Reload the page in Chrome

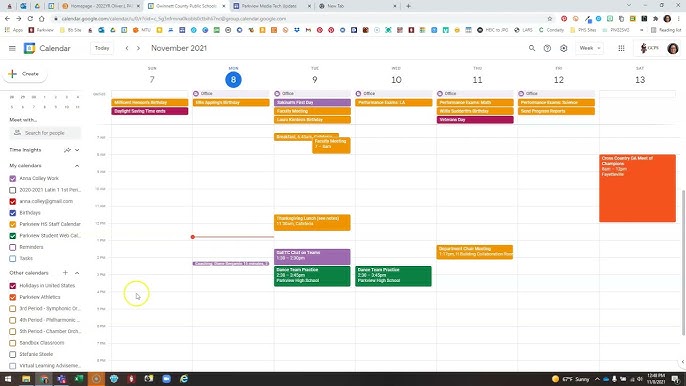coord(30,19)
